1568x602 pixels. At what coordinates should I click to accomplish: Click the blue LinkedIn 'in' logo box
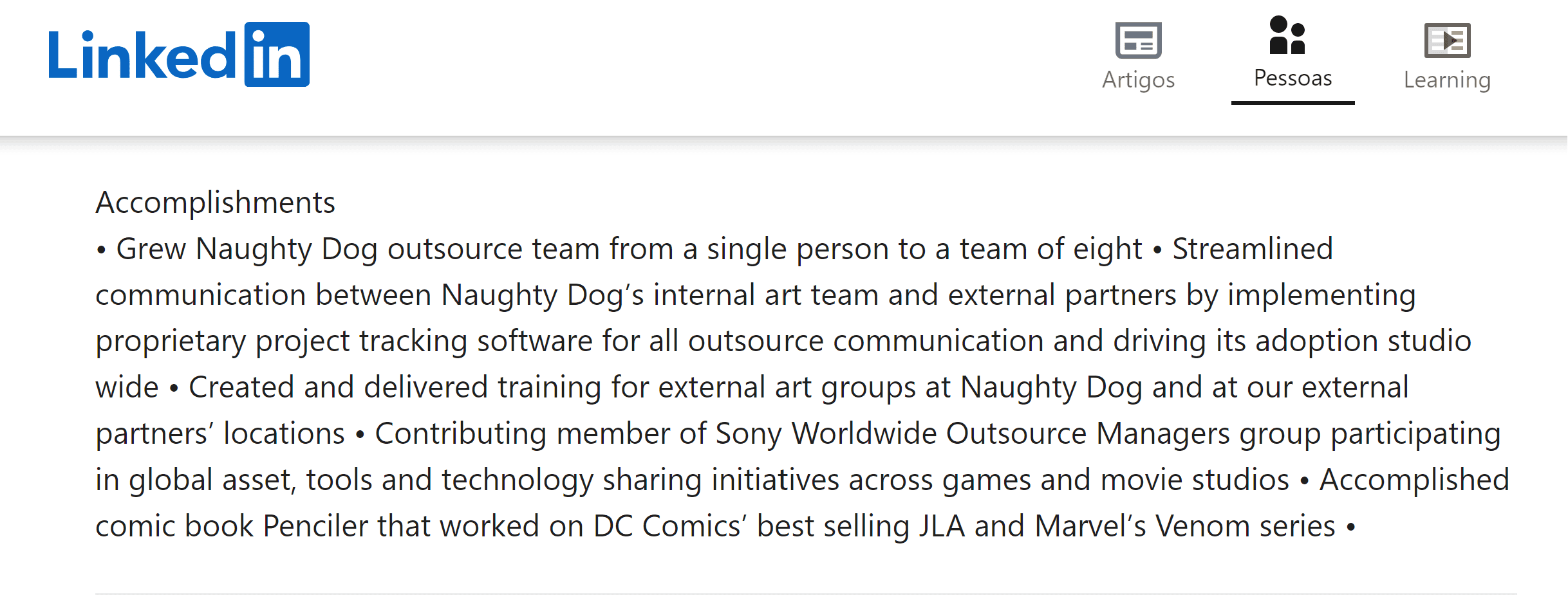tap(277, 55)
